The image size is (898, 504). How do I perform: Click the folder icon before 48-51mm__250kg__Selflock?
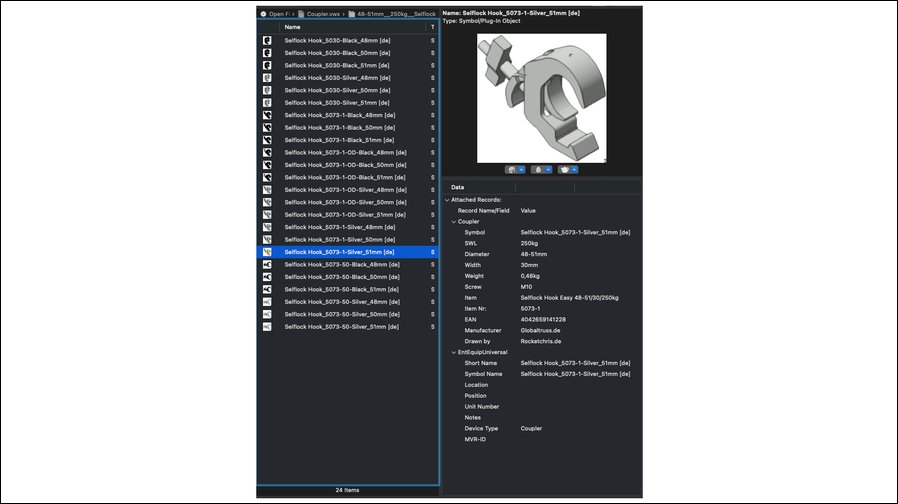352,14
